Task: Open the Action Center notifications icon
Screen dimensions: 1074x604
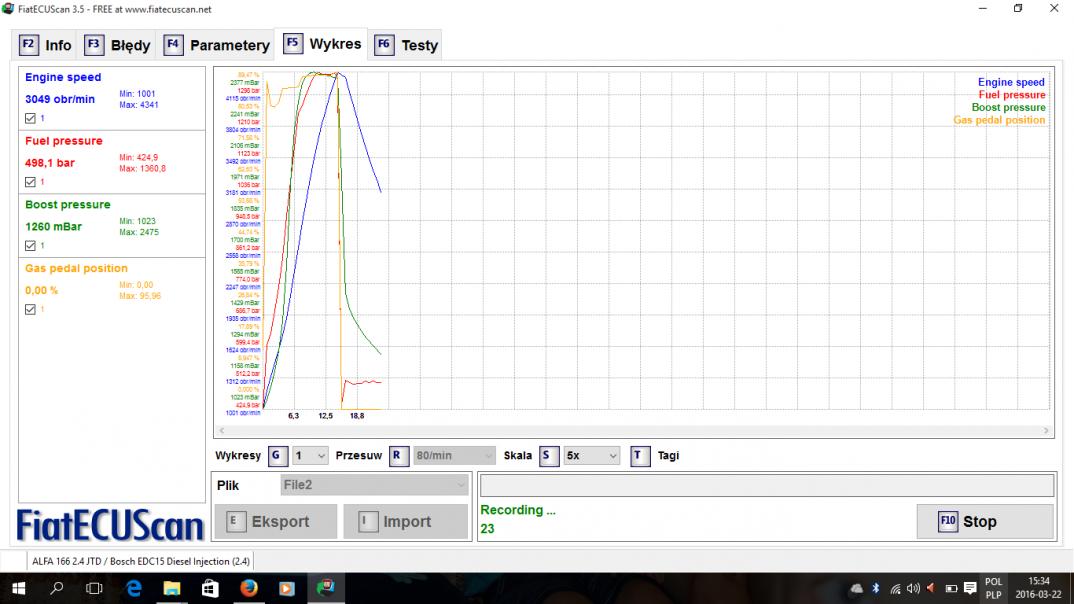Action: pos(970,588)
